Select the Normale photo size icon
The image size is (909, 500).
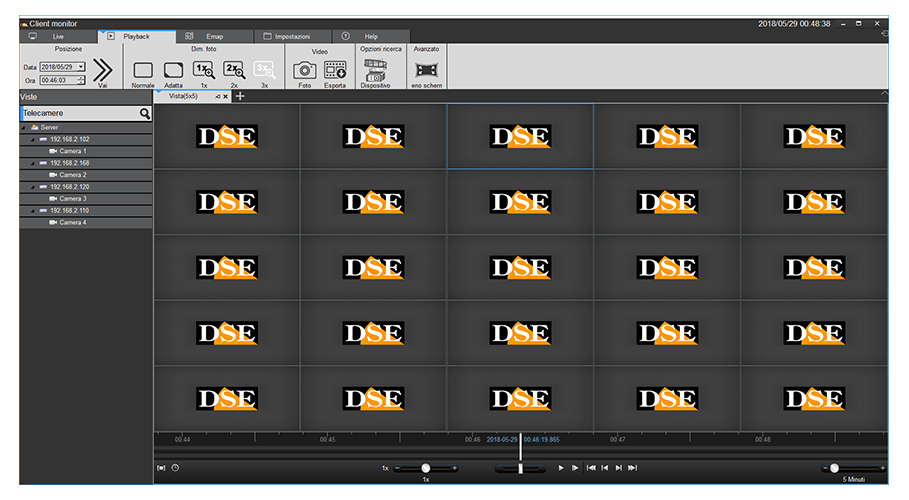click(x=143, y=70)
